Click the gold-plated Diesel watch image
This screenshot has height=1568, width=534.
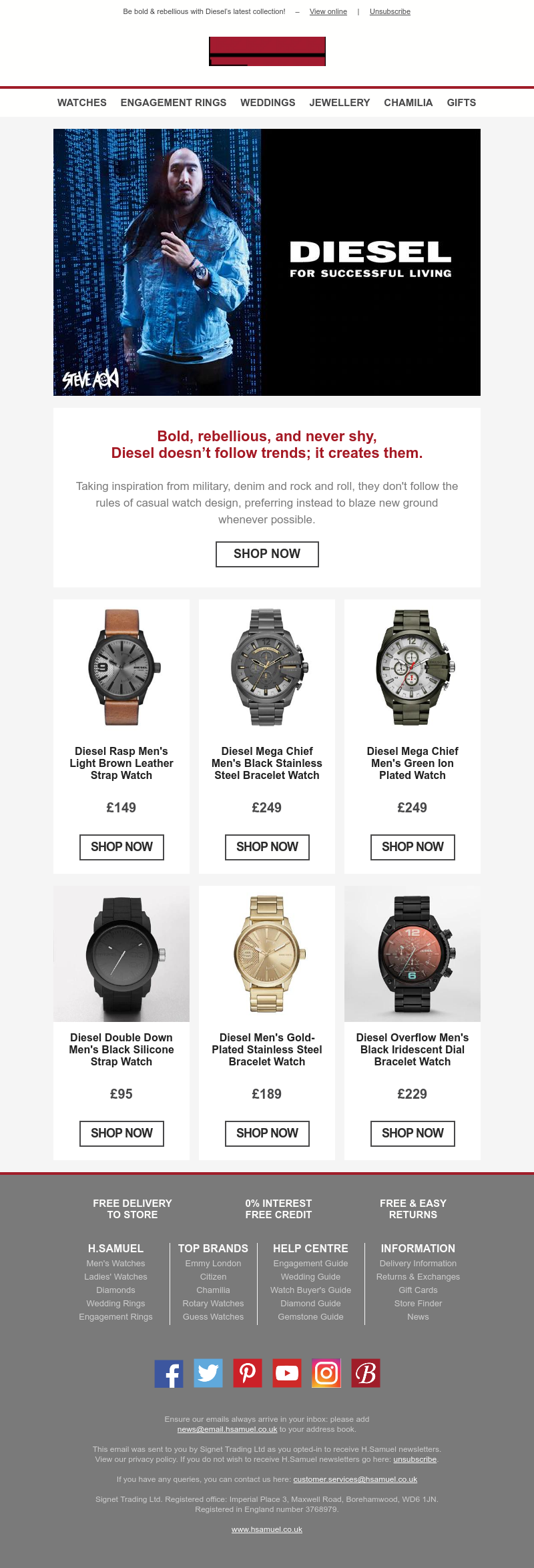click(267, 954)
